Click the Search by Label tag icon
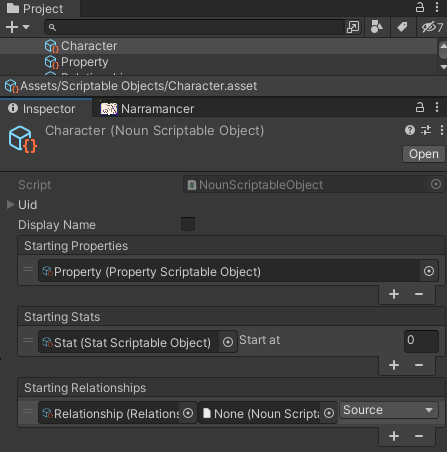The image size is (447, 452). point(402,27)
